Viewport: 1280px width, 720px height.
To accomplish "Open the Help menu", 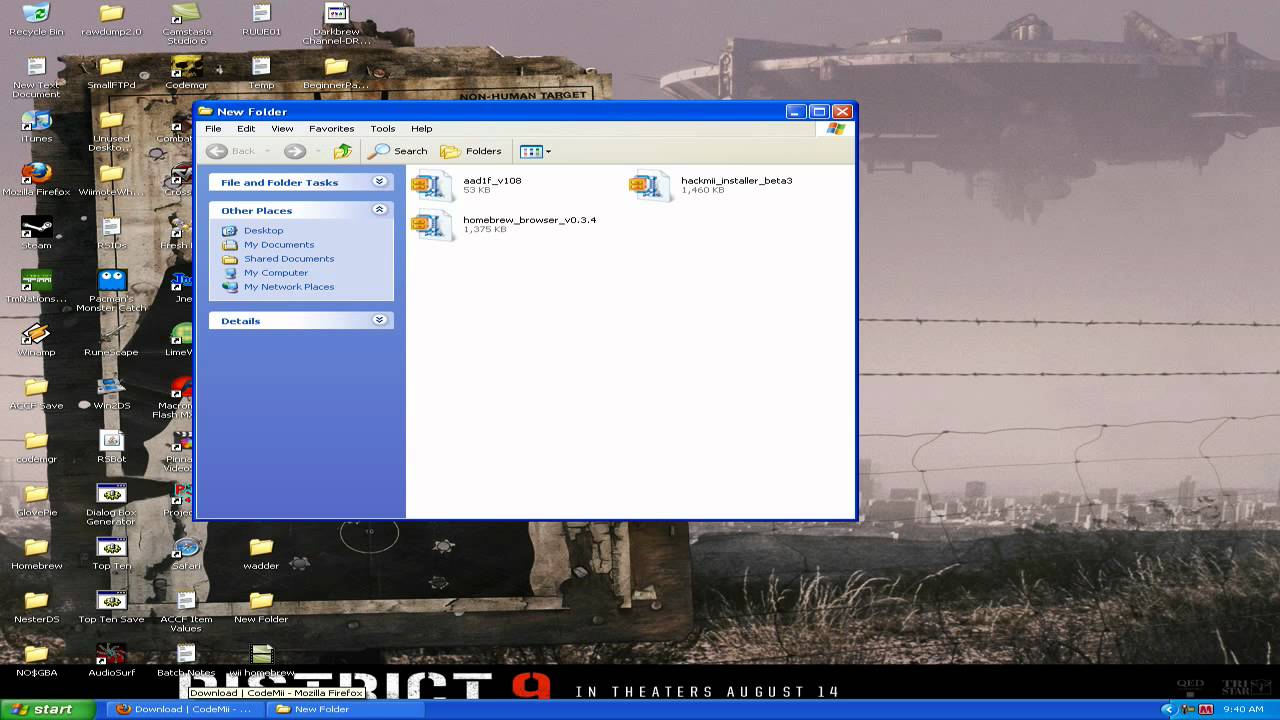I will tap(422, 128).
